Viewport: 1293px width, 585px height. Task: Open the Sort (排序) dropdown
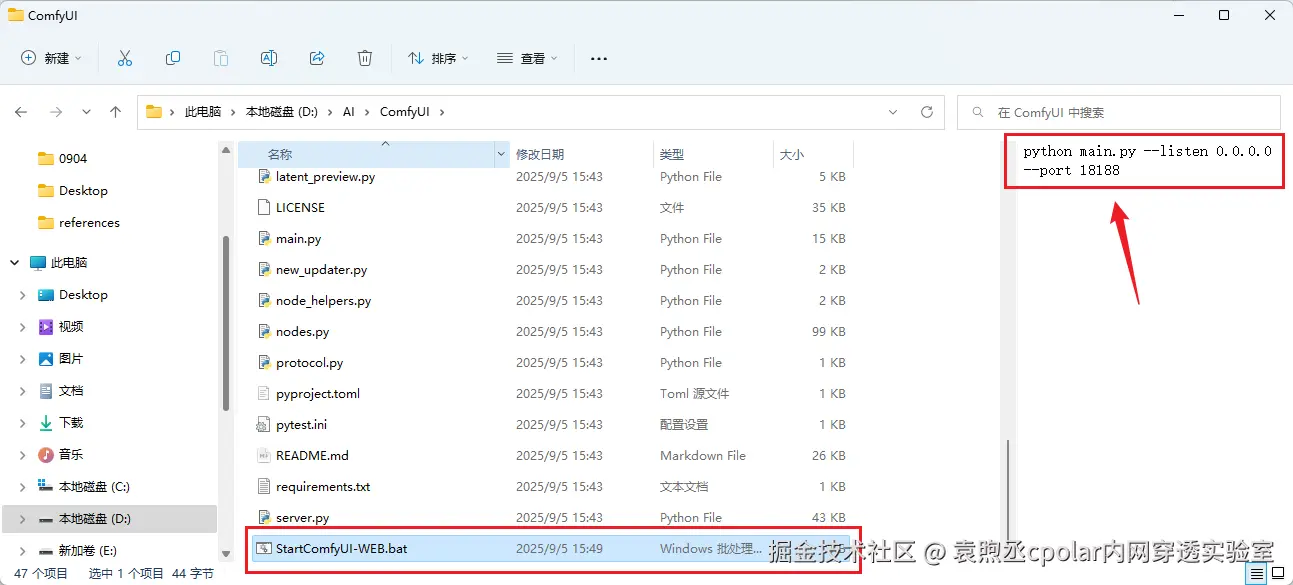[x=438, y=59]
